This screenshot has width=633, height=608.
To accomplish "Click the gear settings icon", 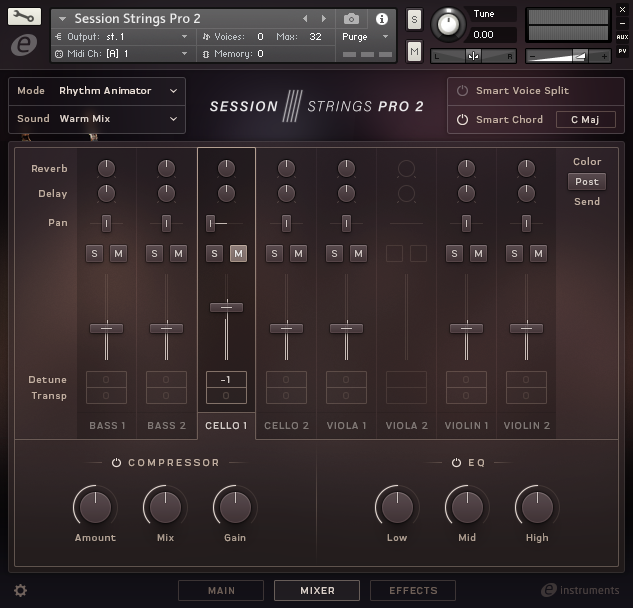I will 20,591.
